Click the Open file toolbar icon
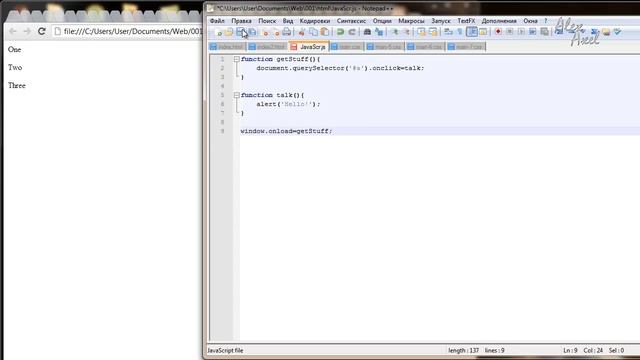This screenshot has width=640, height=360. click(229, 32)
